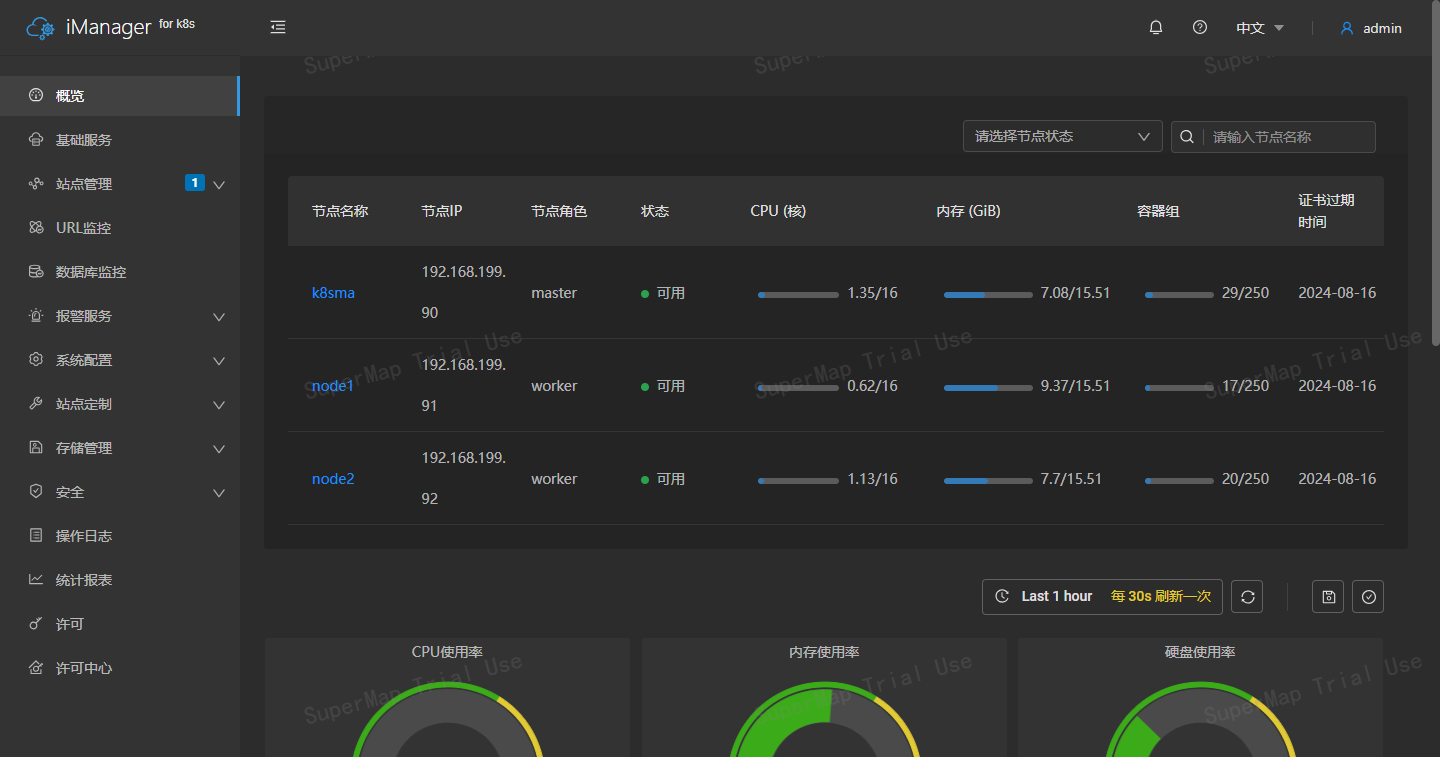
Task: Click the 站点管理 sidebar icon
Action: pos(36,184)
